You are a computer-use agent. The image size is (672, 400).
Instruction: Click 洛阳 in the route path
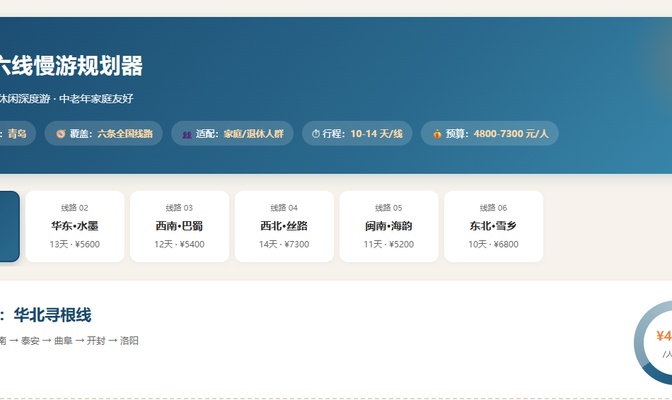129,341
